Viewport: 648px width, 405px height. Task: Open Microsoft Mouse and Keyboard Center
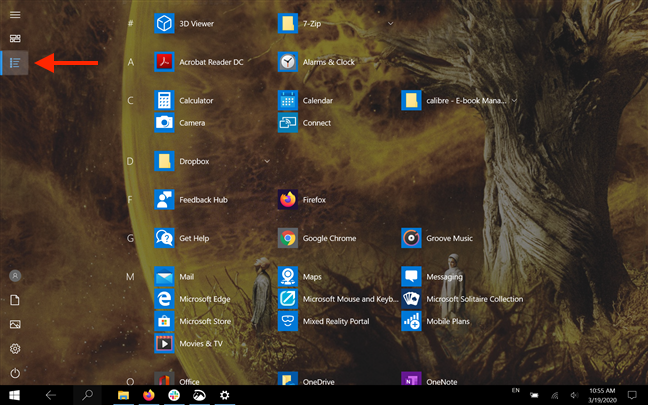tap(338, 299)
